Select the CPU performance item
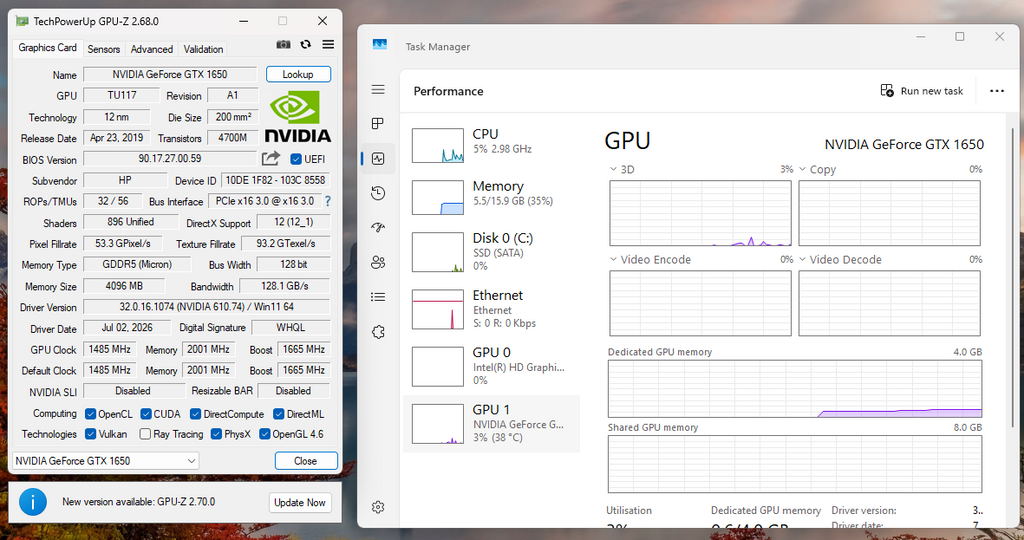 491,145
